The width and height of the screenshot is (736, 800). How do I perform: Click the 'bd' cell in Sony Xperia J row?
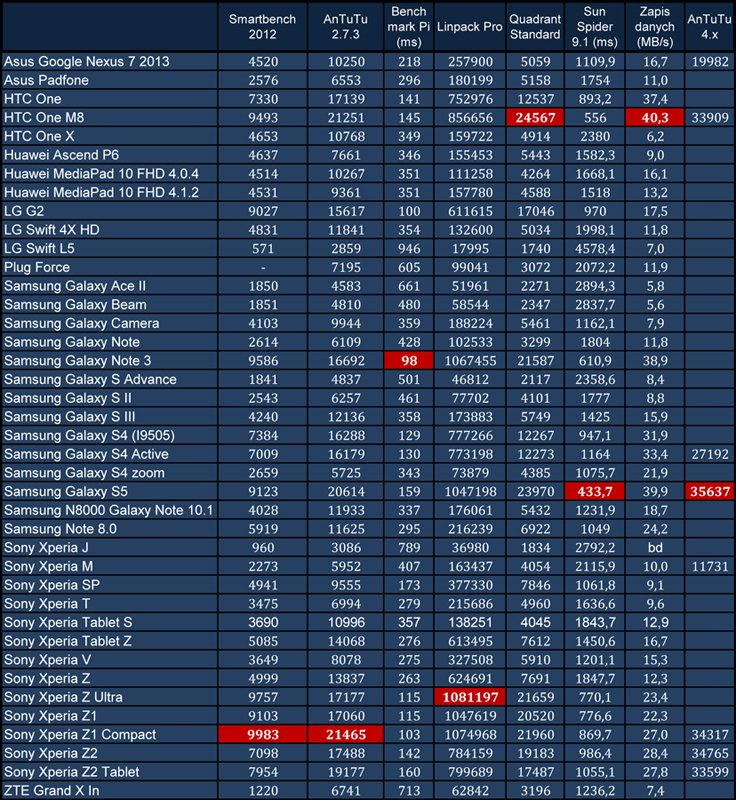tap(655, 548)
